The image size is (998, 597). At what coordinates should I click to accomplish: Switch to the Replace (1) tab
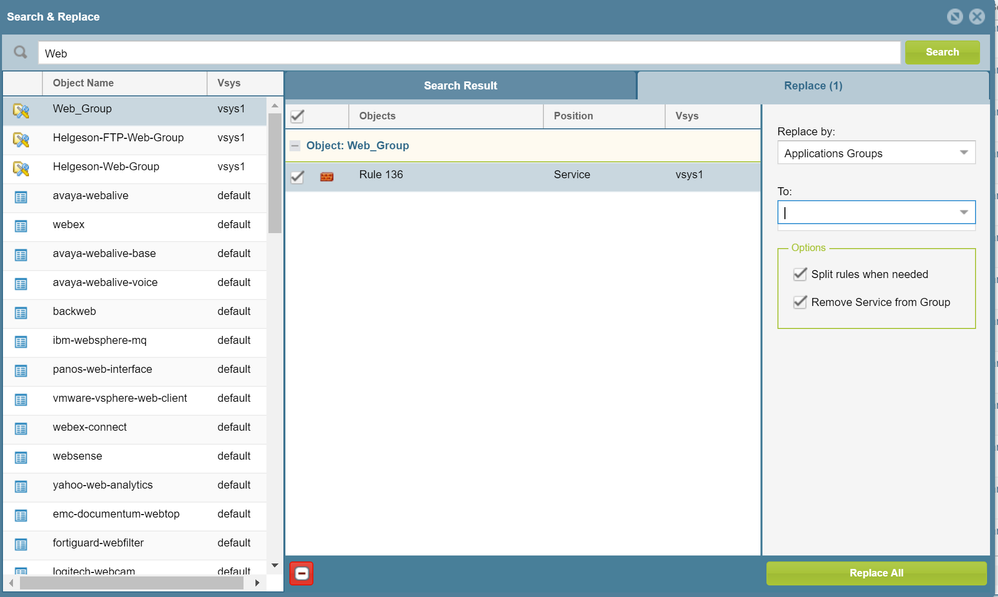tap(813, 85)
